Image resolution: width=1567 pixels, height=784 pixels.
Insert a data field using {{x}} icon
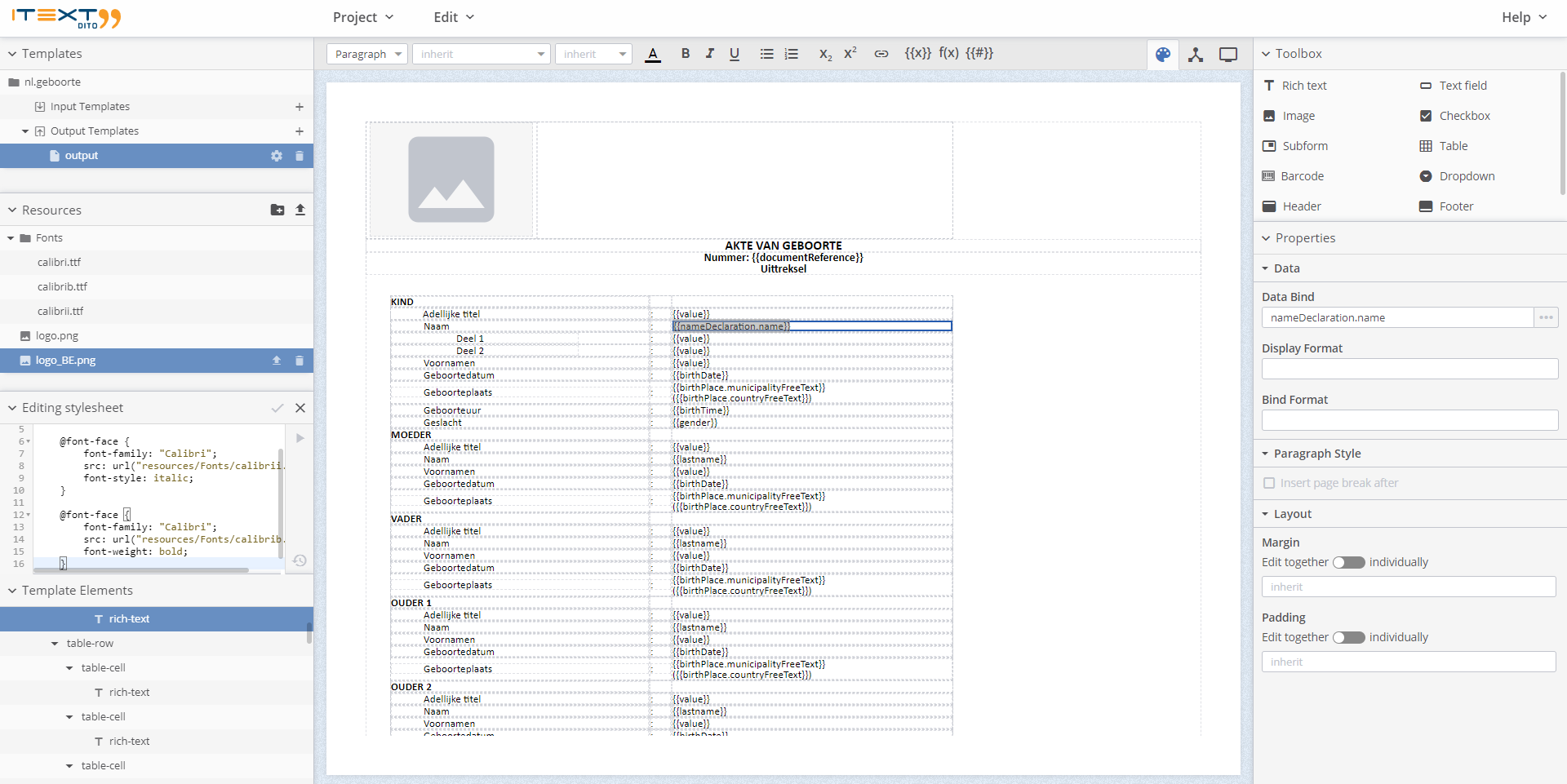[917, 54]
